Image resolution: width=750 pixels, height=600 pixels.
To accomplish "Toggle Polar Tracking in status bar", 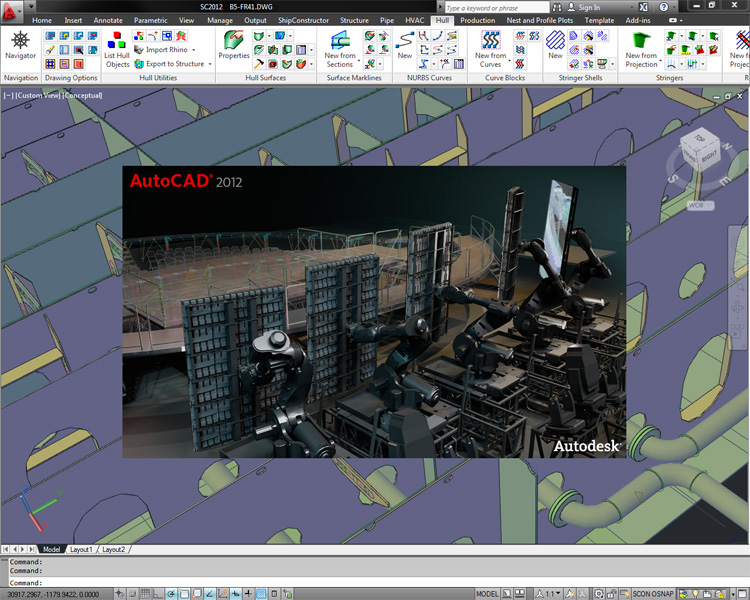I will click(x=171, y=594).
